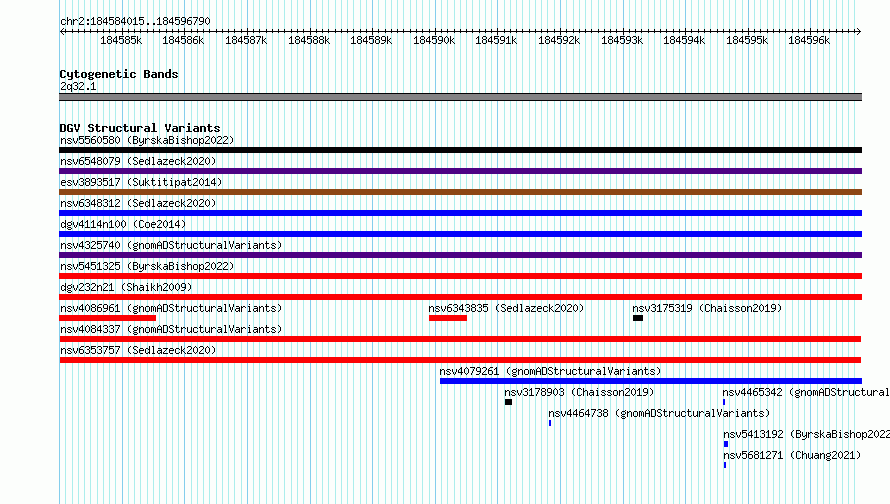Open nsv3175319 (Chaisson2019) label
Screen dimensions: 890x504
pos(707,308)
